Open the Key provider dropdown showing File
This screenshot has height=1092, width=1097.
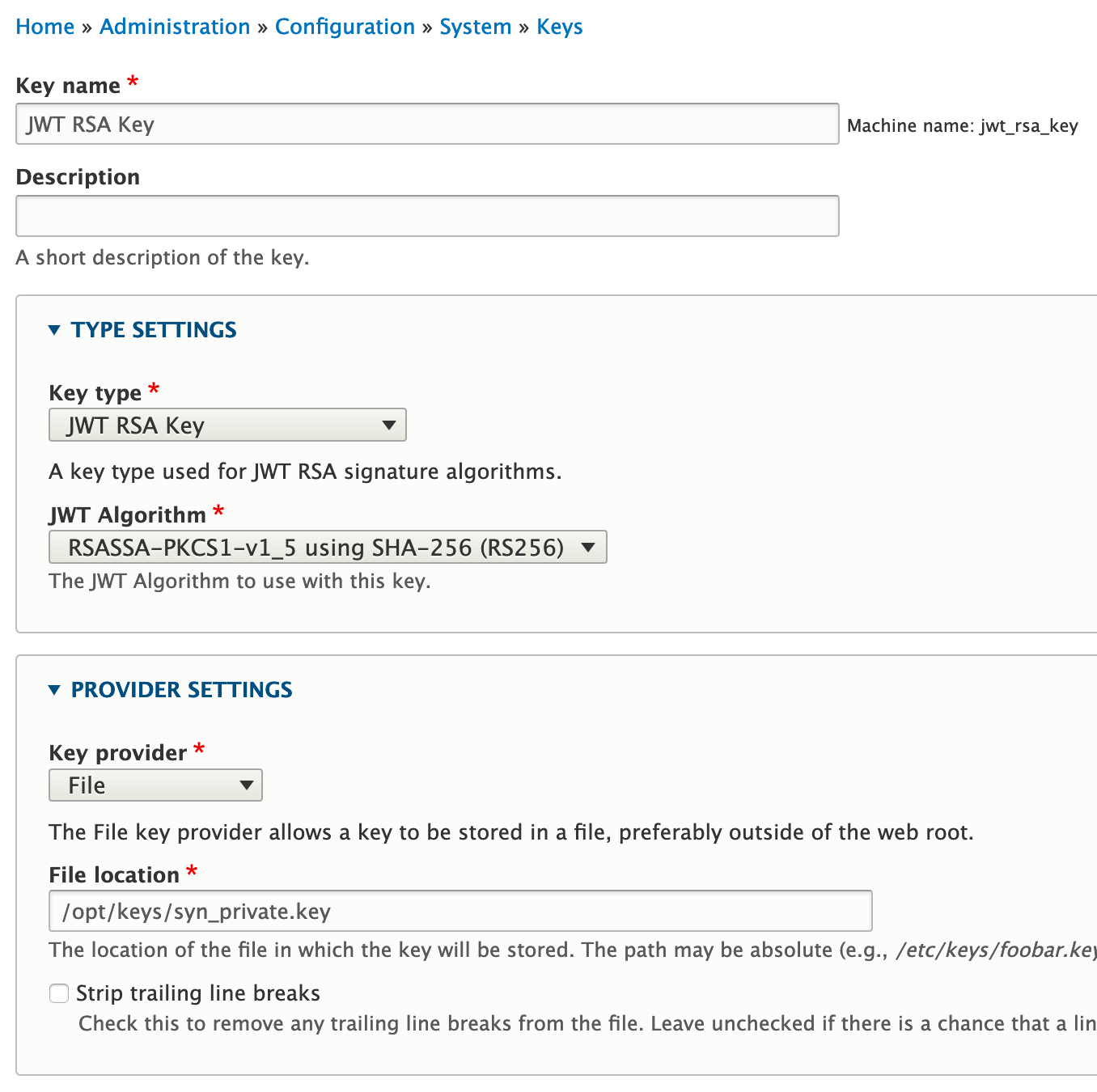coord(154,785)
